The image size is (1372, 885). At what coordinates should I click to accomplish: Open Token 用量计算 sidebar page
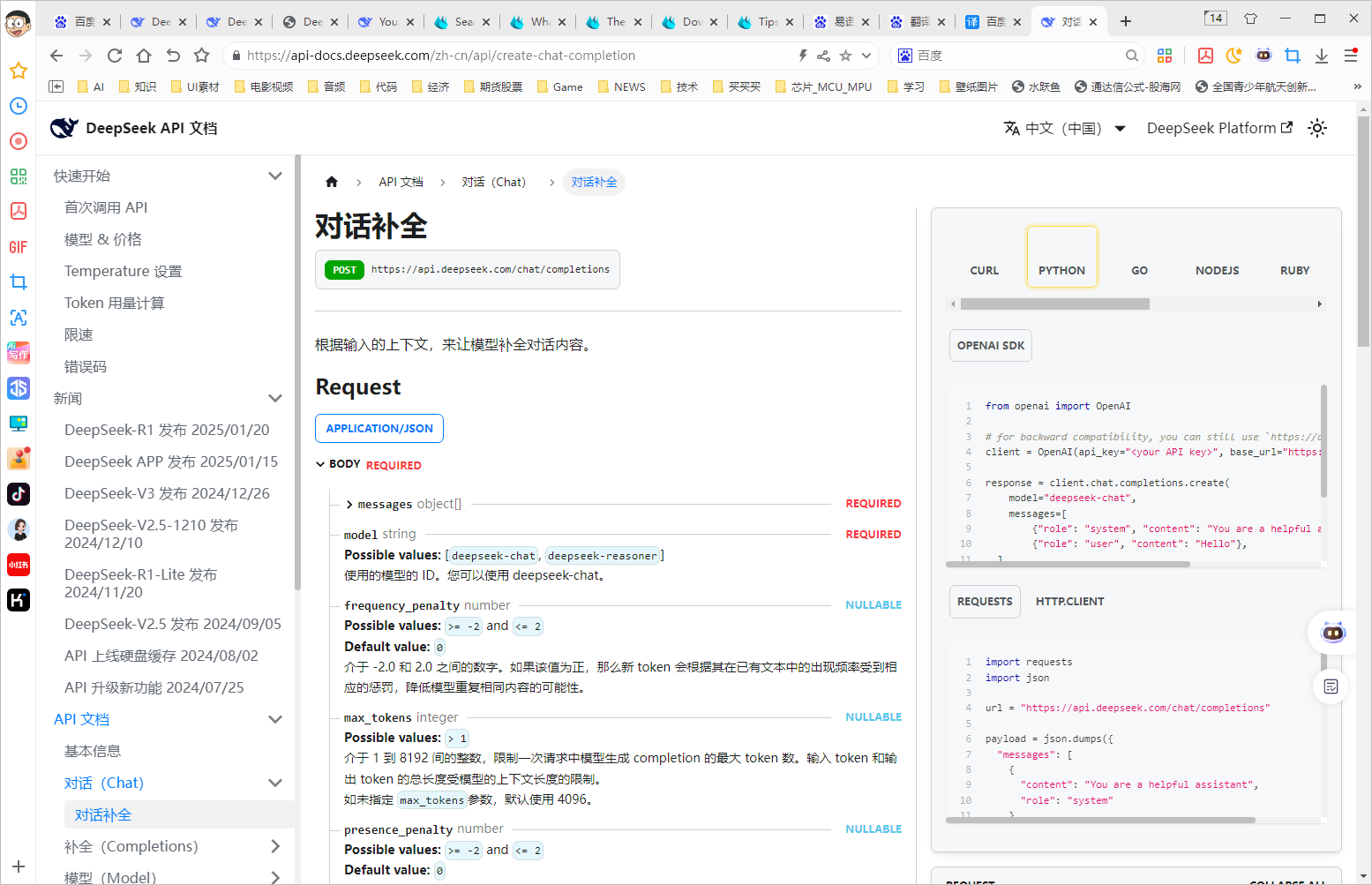coord(115,303)
